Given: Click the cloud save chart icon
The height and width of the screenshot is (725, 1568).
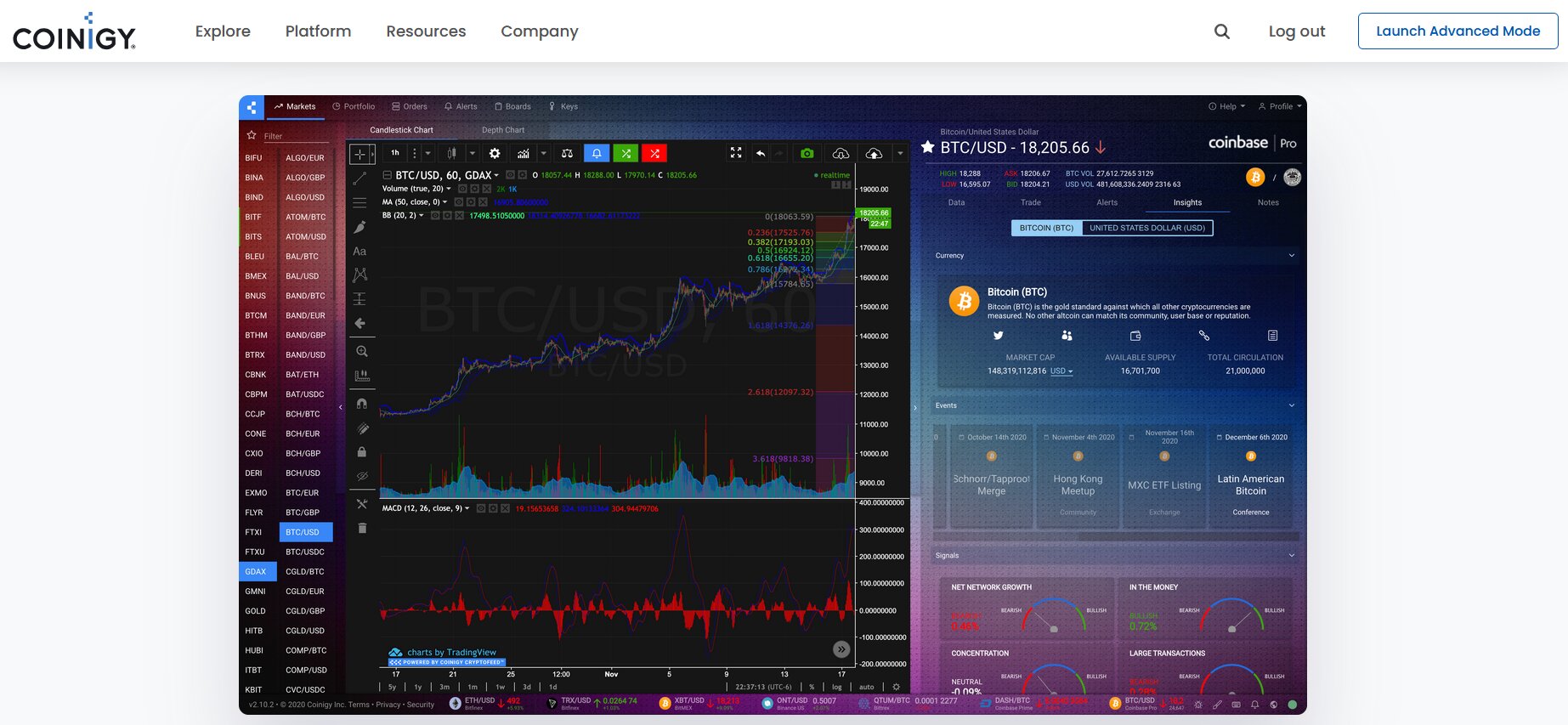Looking at the screenshot, I should click(x=874, y=153).
